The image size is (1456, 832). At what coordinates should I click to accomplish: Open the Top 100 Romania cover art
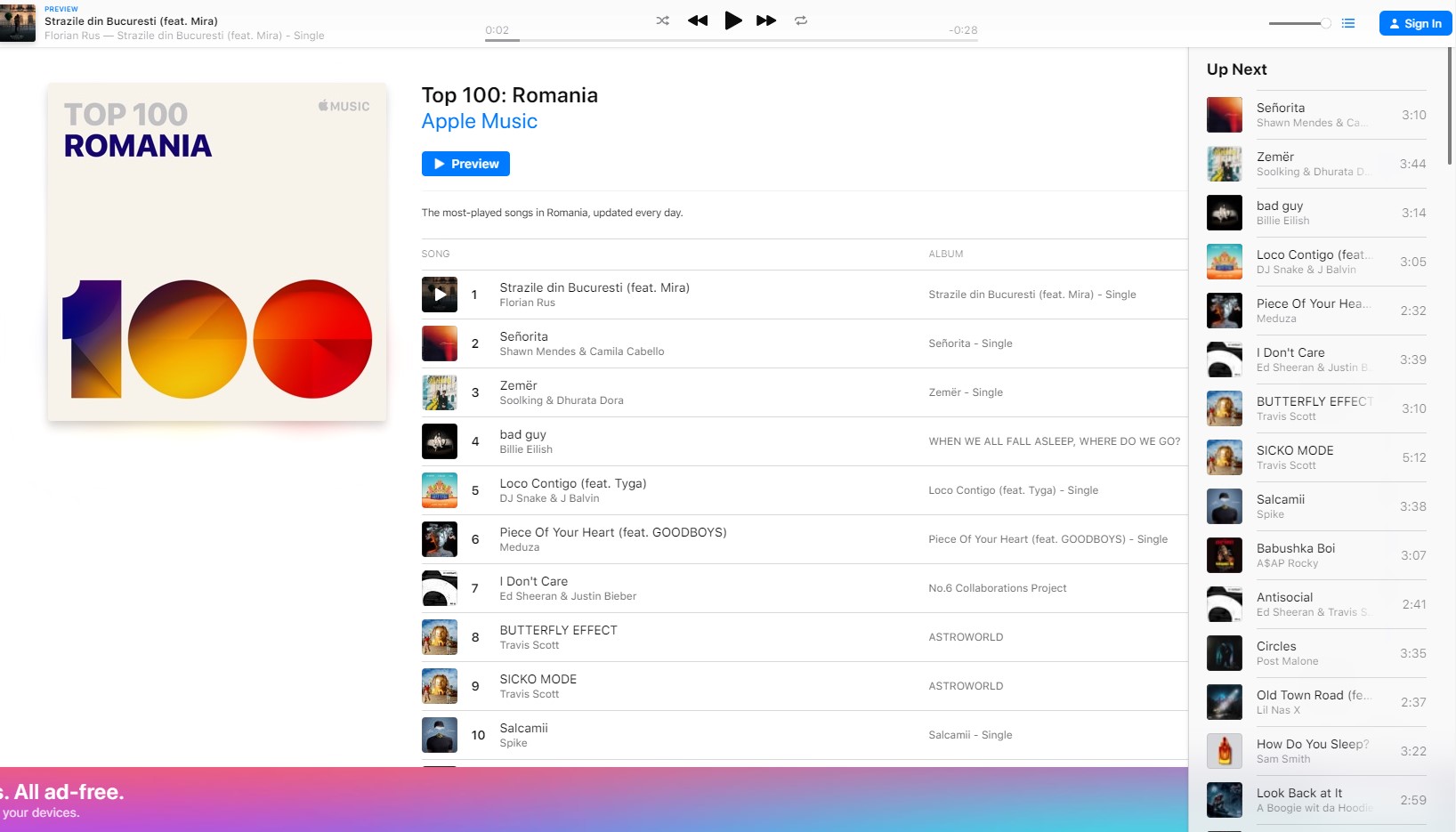point(217,252)
